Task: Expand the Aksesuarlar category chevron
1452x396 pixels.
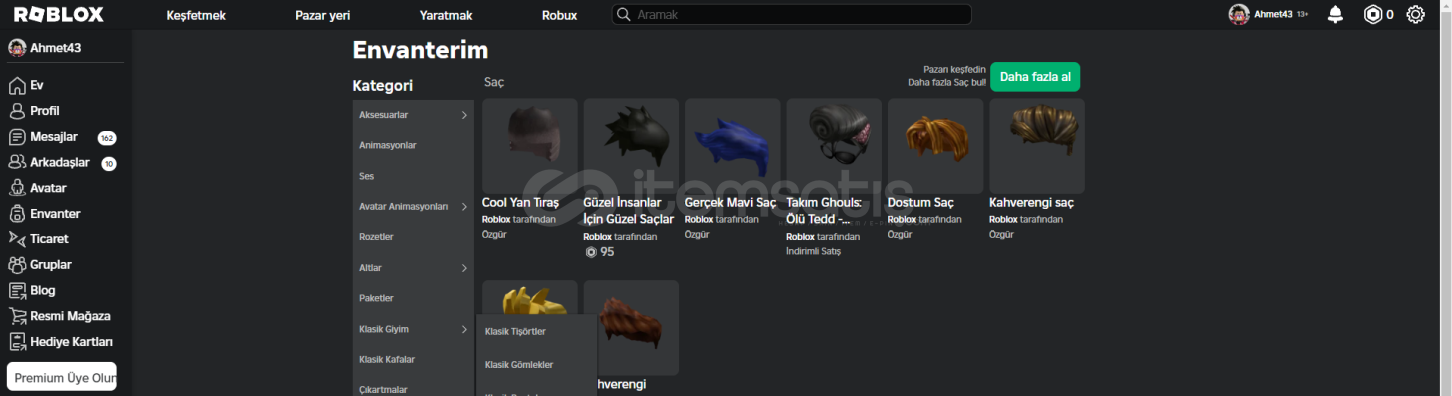Action: click(464, 115)
